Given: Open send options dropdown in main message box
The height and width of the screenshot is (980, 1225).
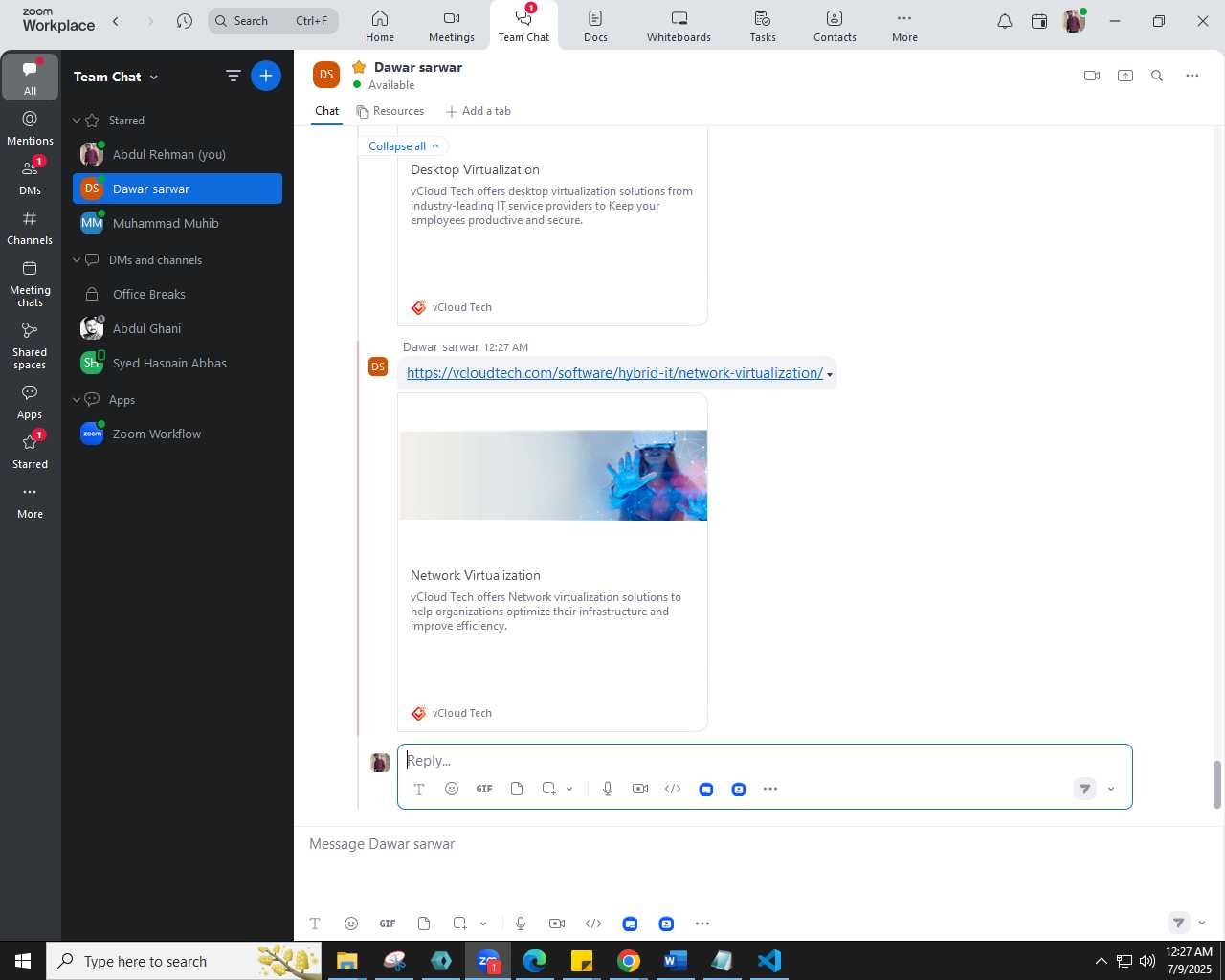Looking at the screenshot, I should click(x=1202, y=924).
